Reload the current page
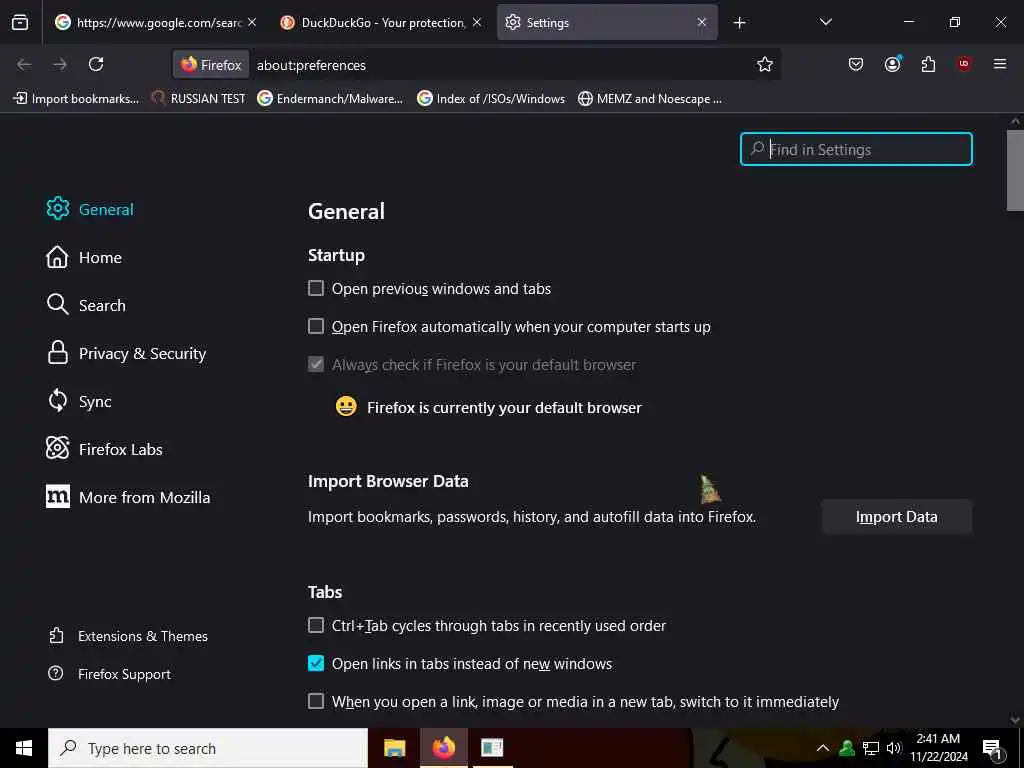The height and width of the screenshot is (768, 1024). click(x=96, y=64)
